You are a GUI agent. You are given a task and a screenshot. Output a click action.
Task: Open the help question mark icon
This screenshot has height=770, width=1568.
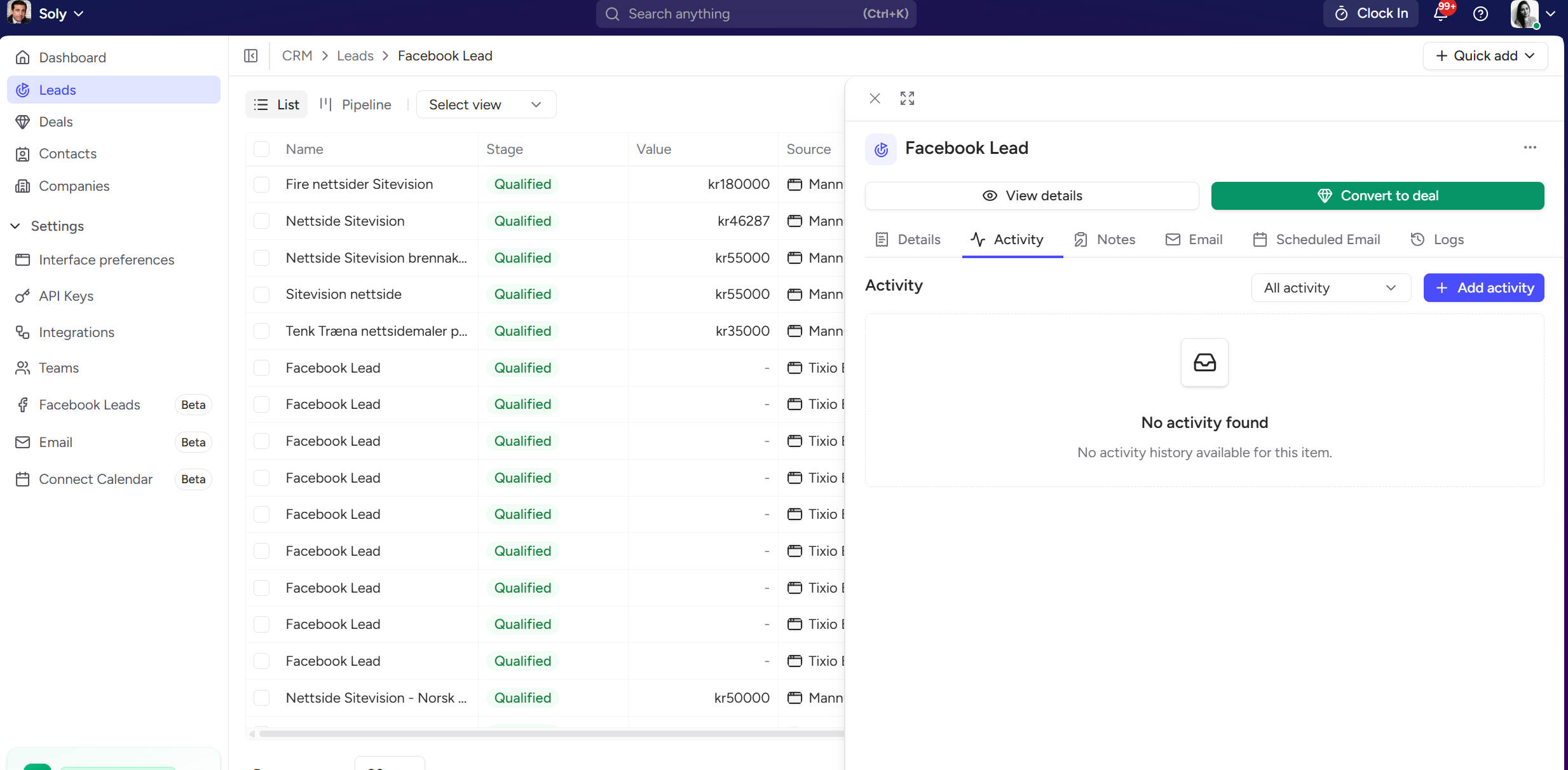tap(1480, 14)
